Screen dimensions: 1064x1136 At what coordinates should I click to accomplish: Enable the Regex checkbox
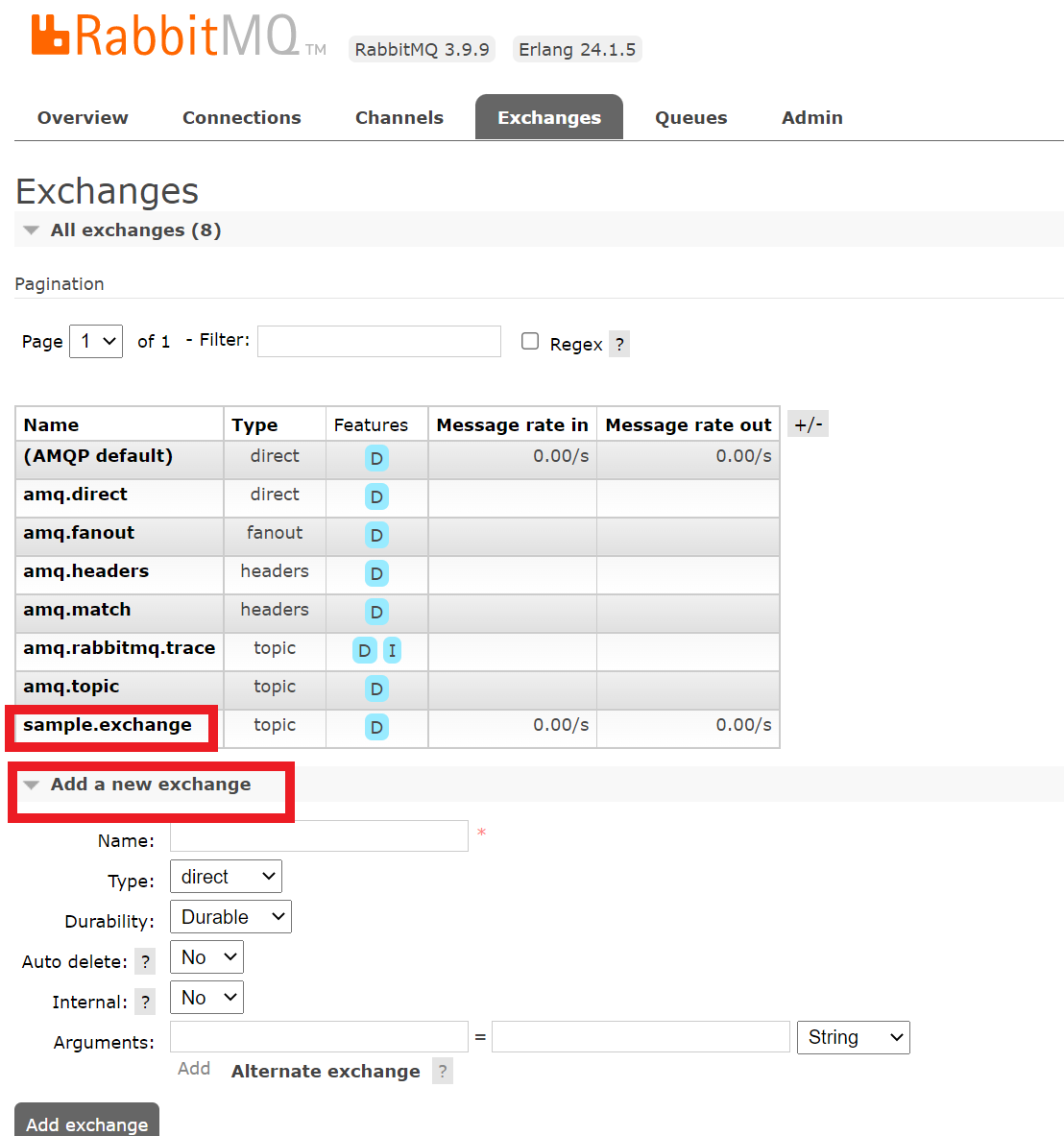[530, 341]
